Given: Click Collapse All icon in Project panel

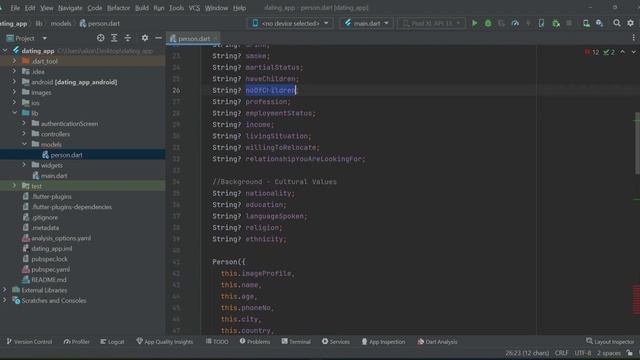Looking at the screenshot, I should [128, 38].
